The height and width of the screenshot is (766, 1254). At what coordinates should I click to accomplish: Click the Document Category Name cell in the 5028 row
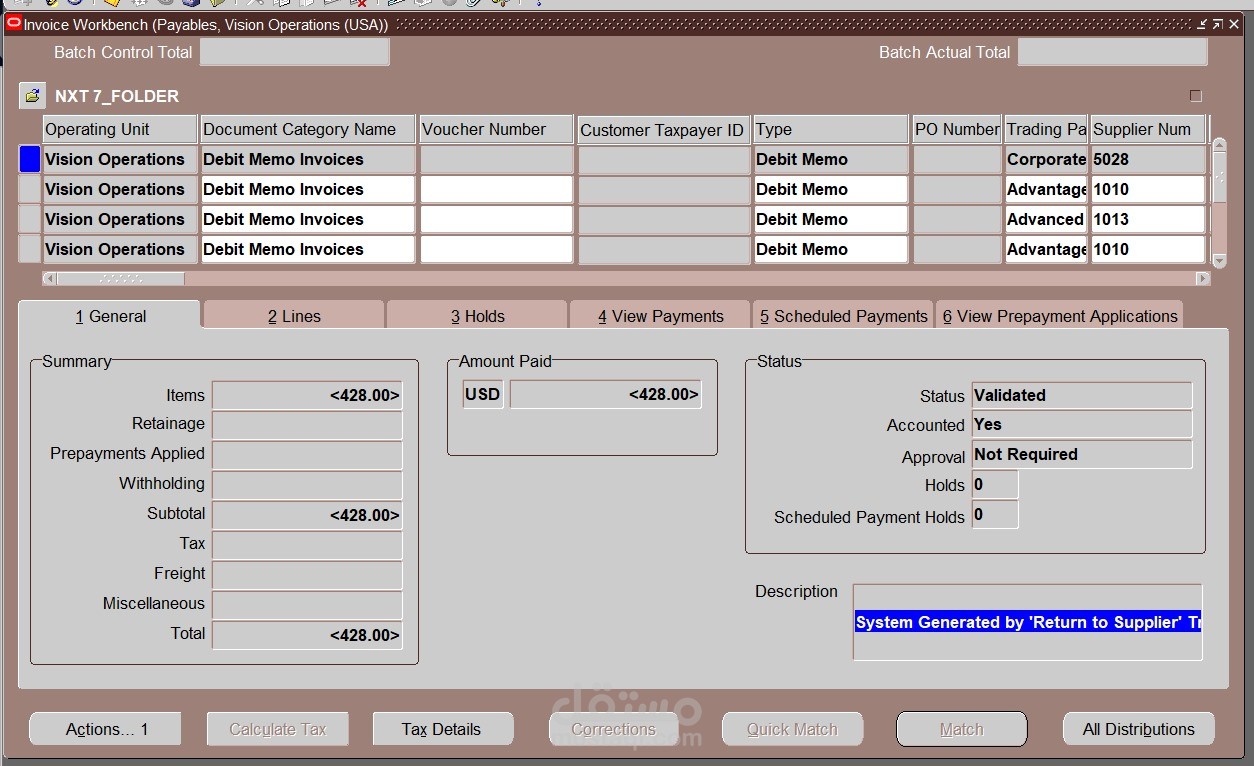pos(308,159)
